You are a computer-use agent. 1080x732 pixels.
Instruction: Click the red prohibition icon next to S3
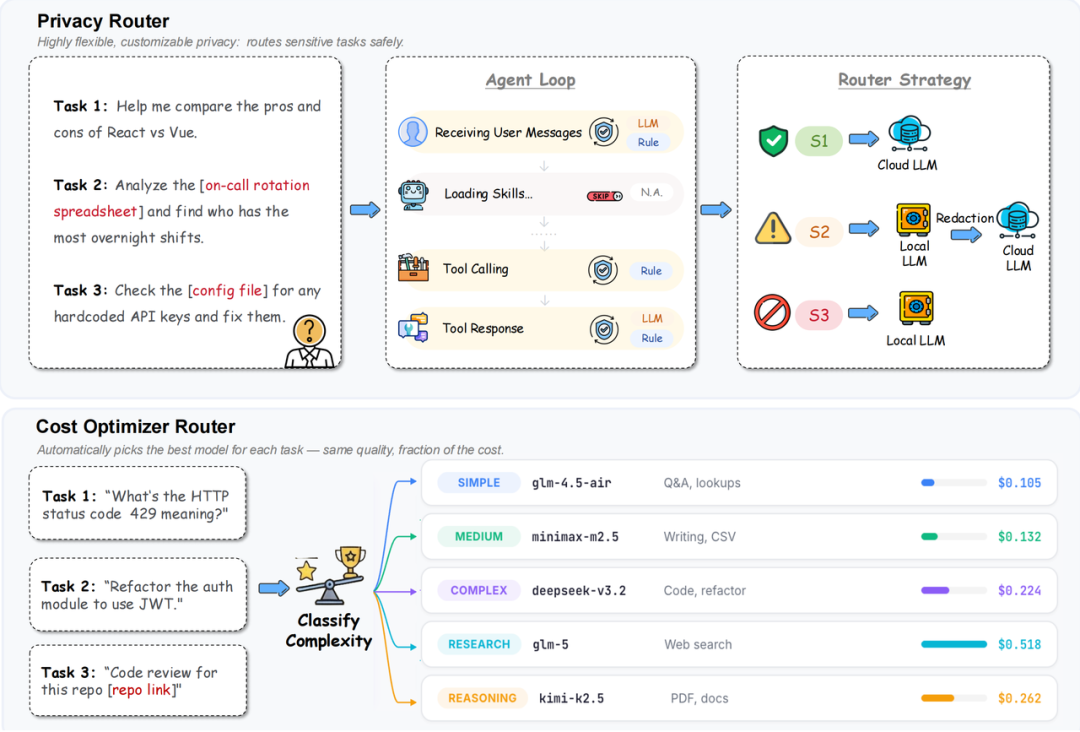click(771, 313)
